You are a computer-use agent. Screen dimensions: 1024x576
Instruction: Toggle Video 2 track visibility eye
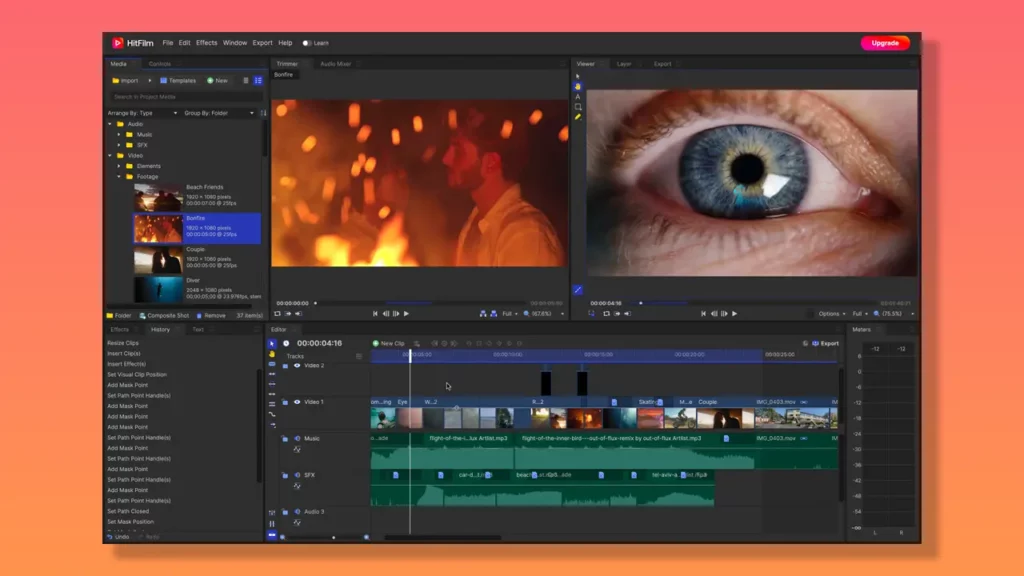coord(297,366)
